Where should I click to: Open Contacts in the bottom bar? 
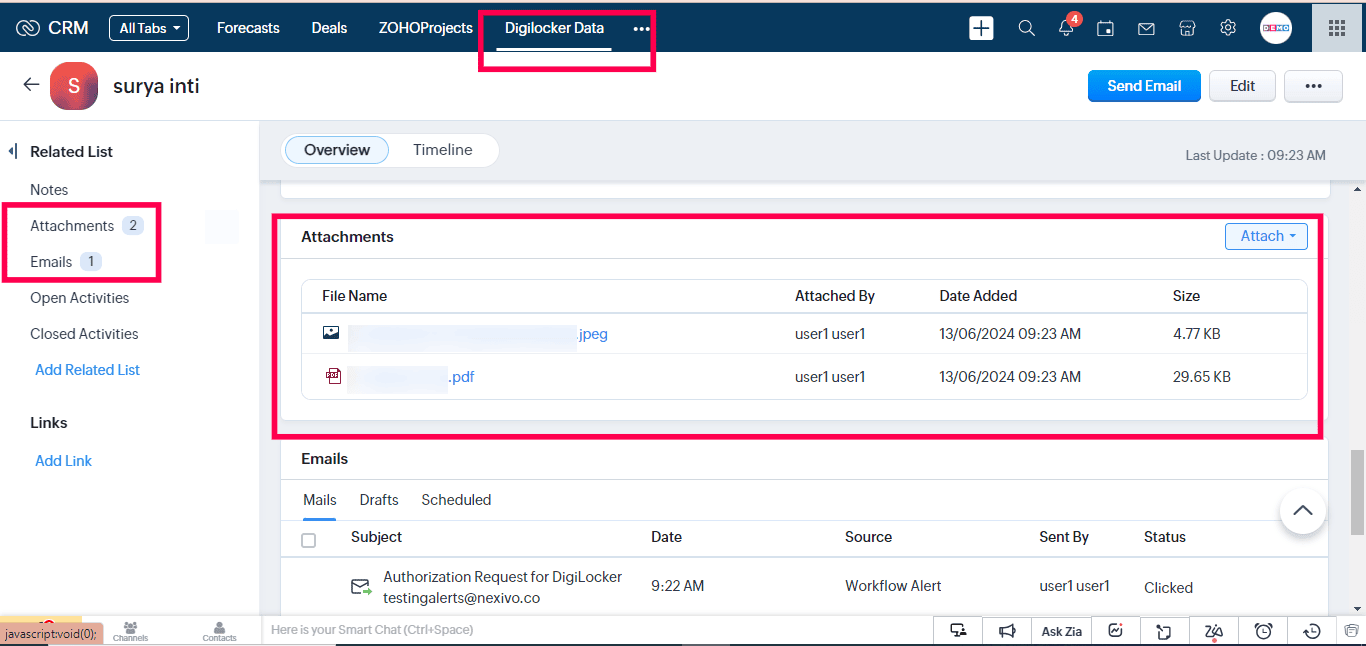point(219,631)
